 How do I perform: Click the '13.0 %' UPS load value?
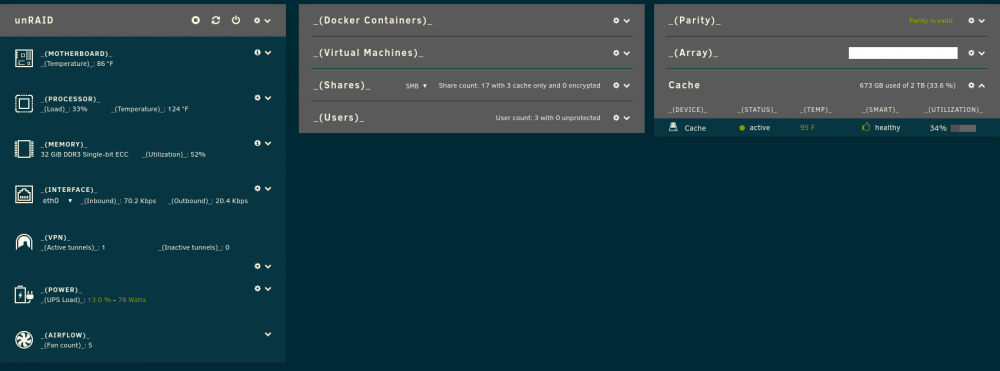click(x=100, y=300)
